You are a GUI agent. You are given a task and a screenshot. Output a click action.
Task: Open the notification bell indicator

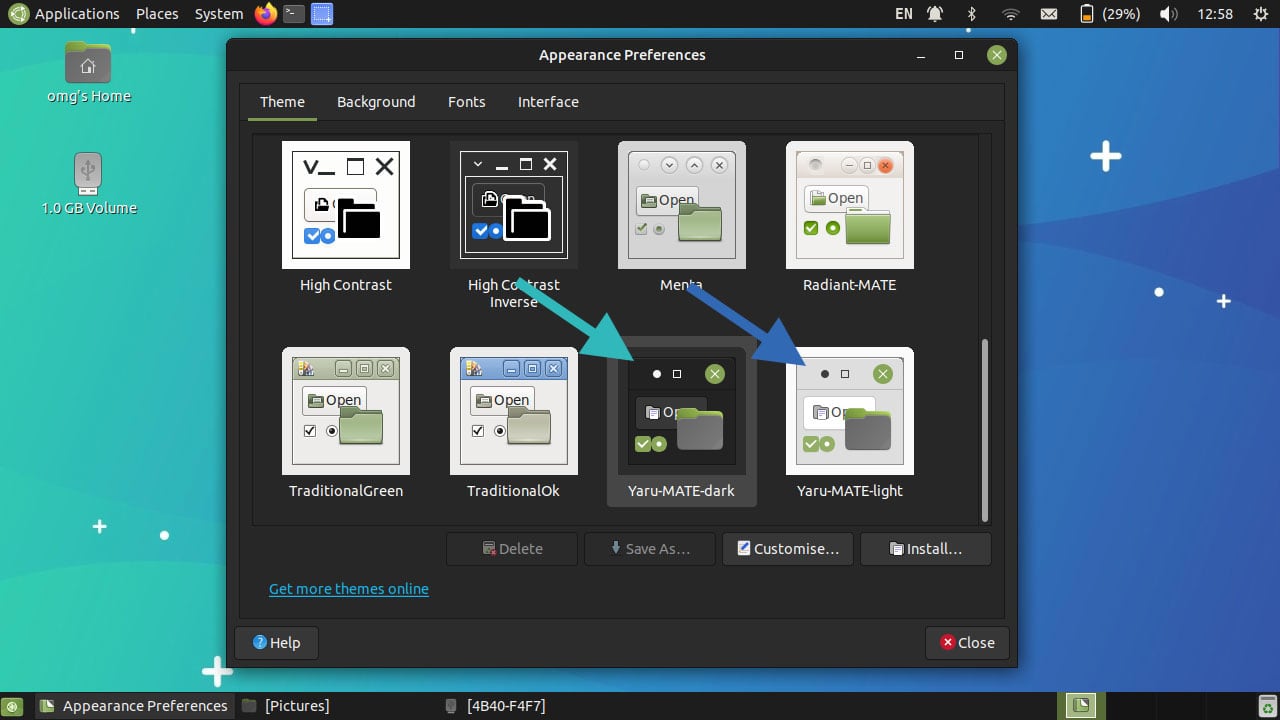click(934, 14)
